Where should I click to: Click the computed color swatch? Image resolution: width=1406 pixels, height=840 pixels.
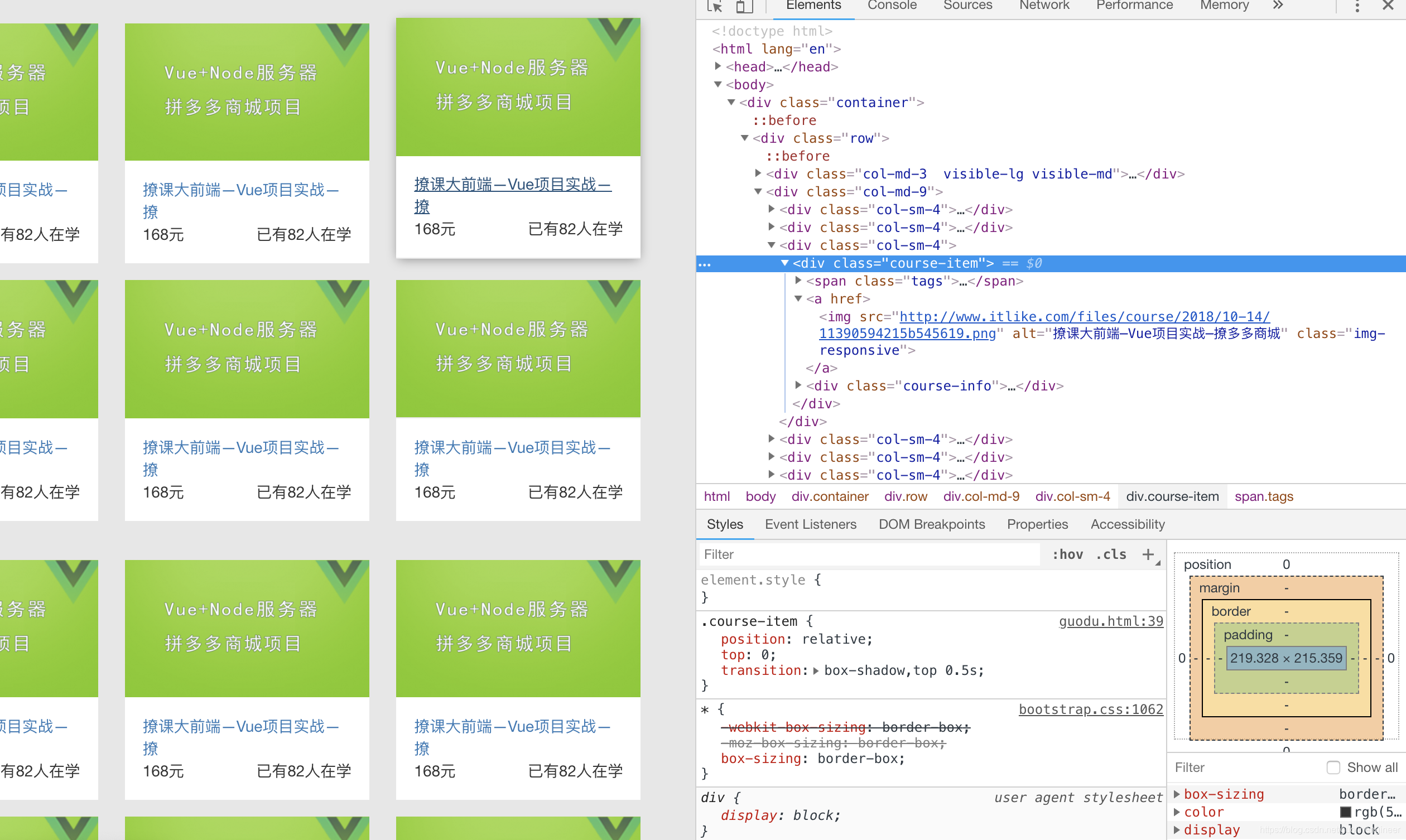pyautogui.click(x=1345, y=812)
